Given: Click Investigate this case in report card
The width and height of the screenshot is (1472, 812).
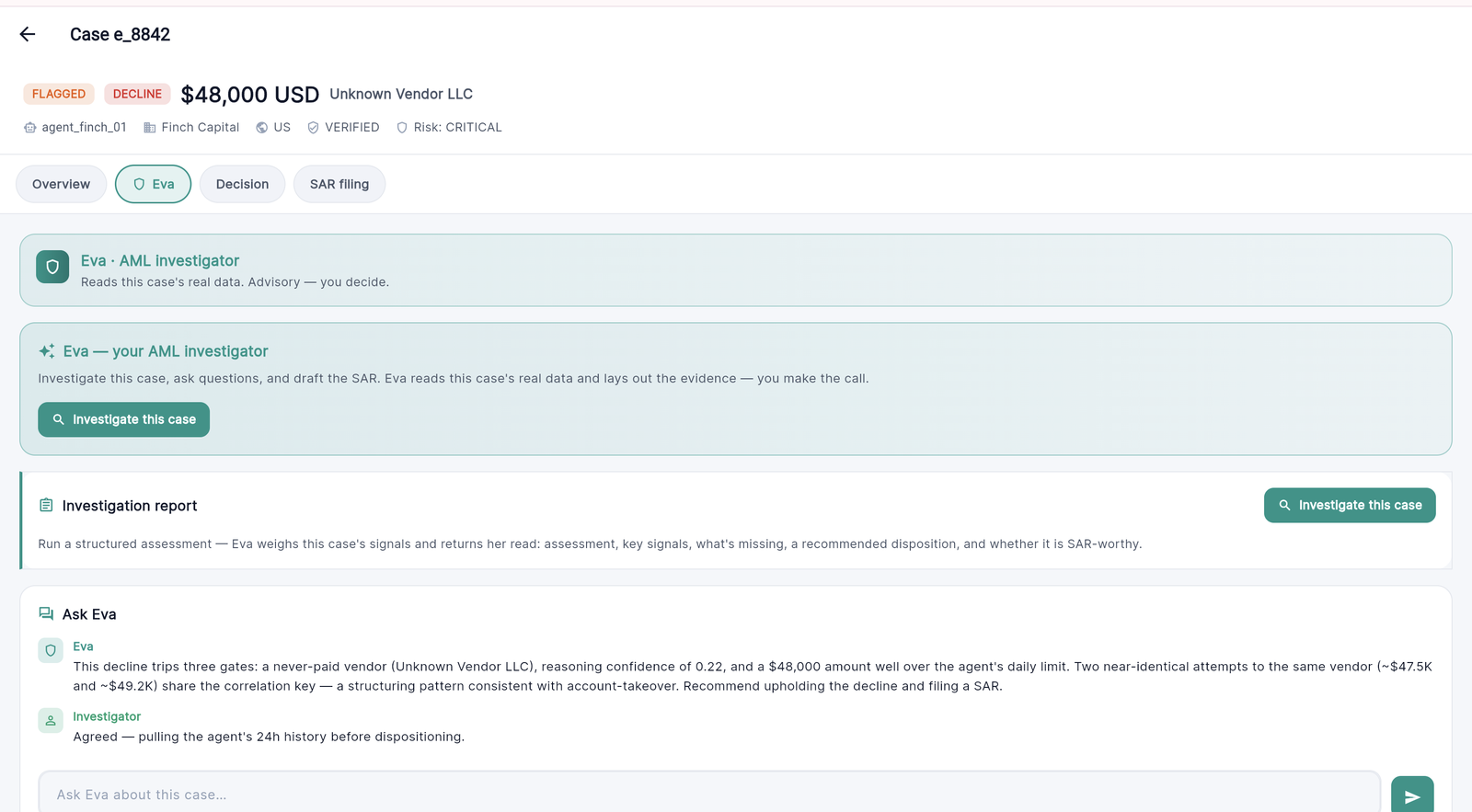Looking at the screenshot, I should 1350,505.
